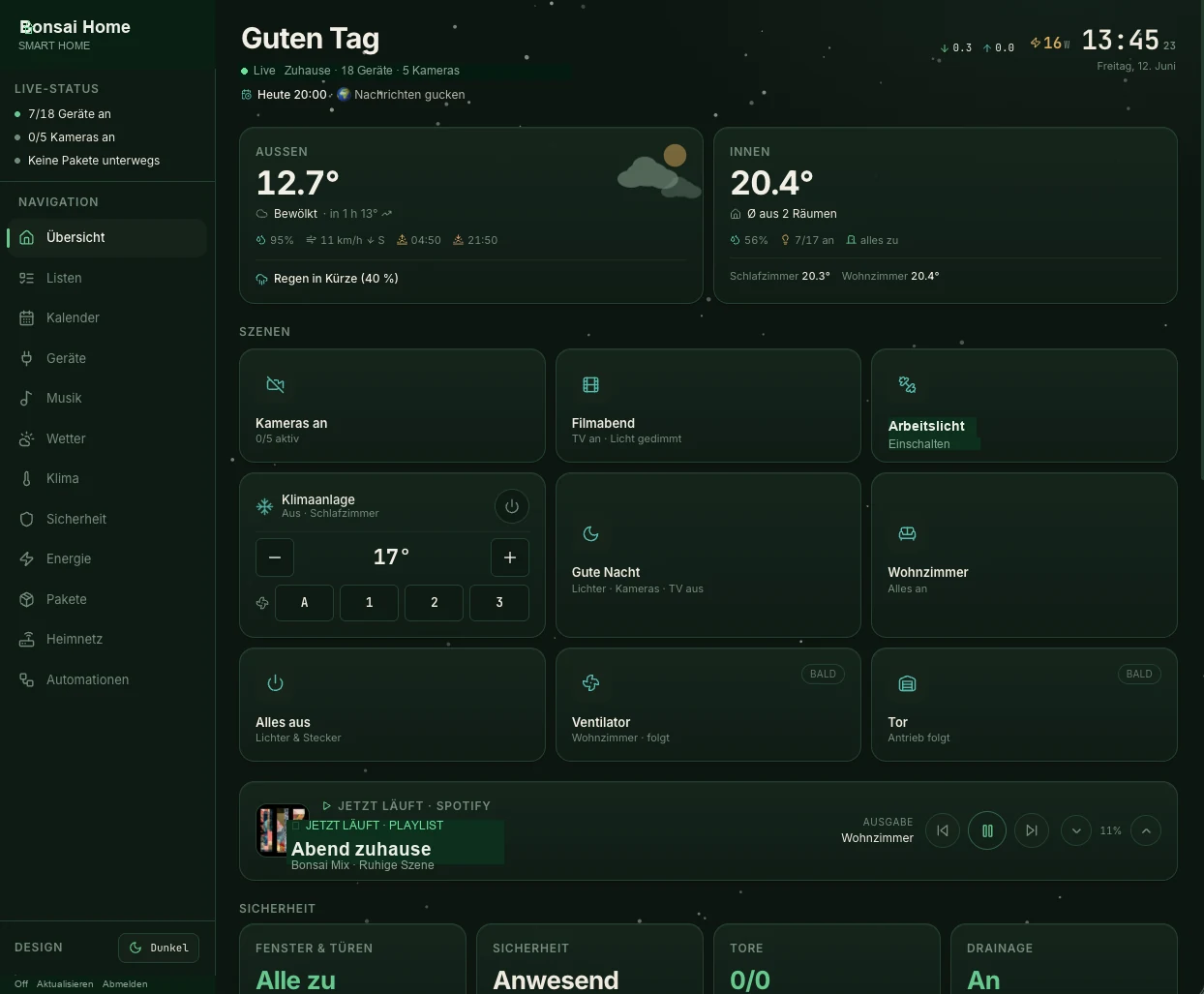Open the Musik page
Image resolution: width=1204 pixels, height=994 pixels.
click(x=106, y=398)
